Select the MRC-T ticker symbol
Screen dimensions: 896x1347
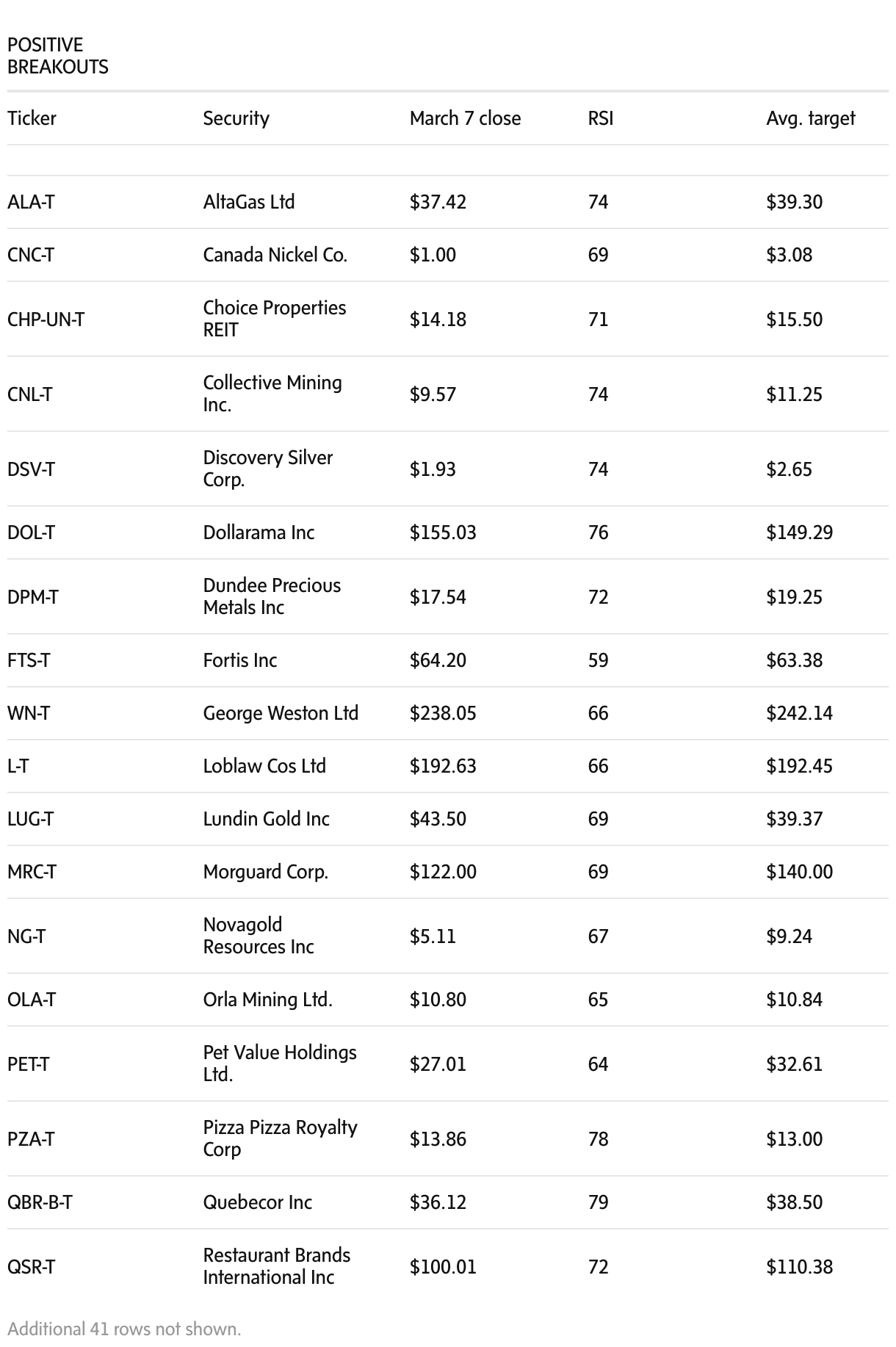pyautogui.click(x=32, y=872)
